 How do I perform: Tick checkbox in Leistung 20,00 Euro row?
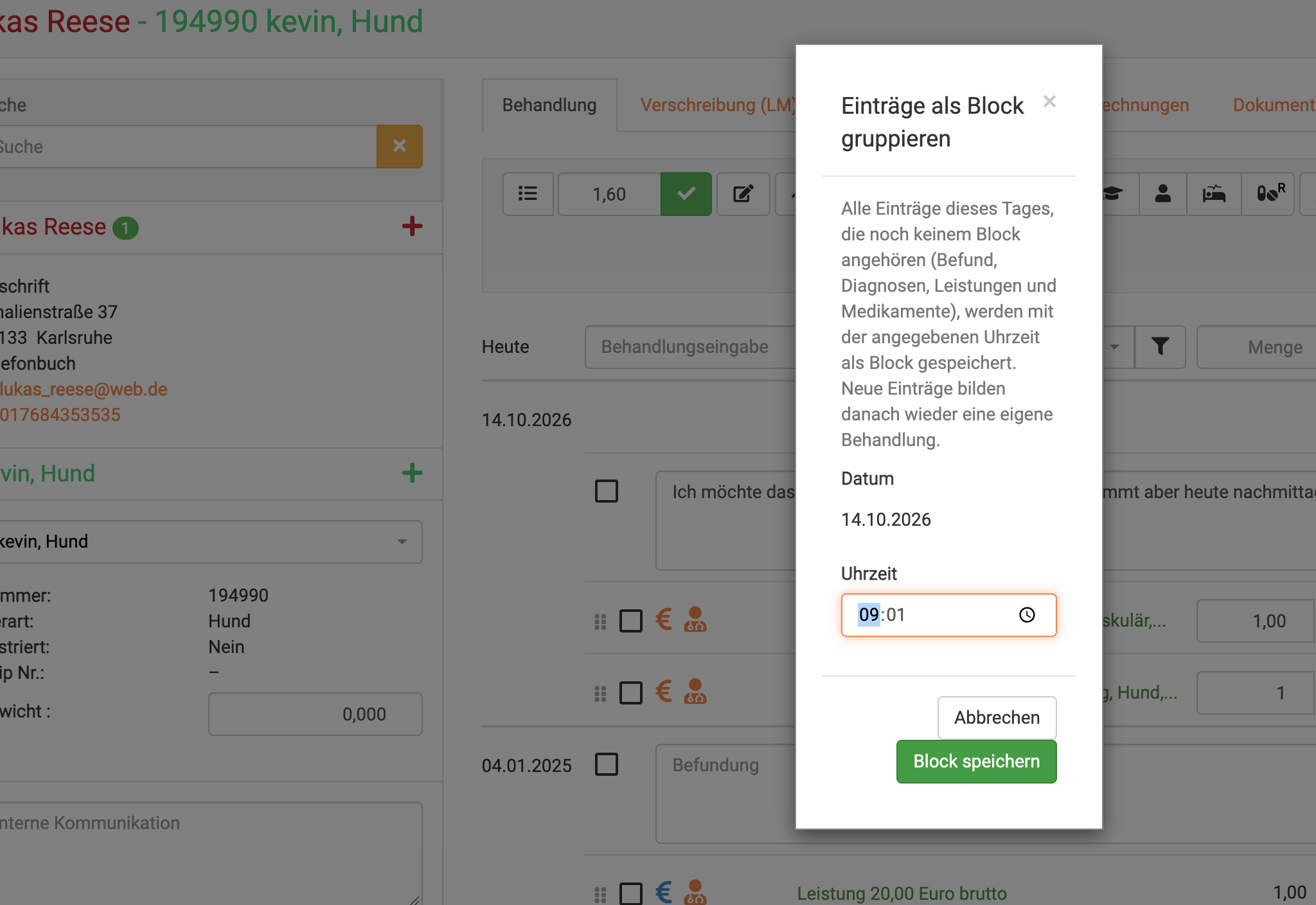pyautogui.click(x=631, y=893)
